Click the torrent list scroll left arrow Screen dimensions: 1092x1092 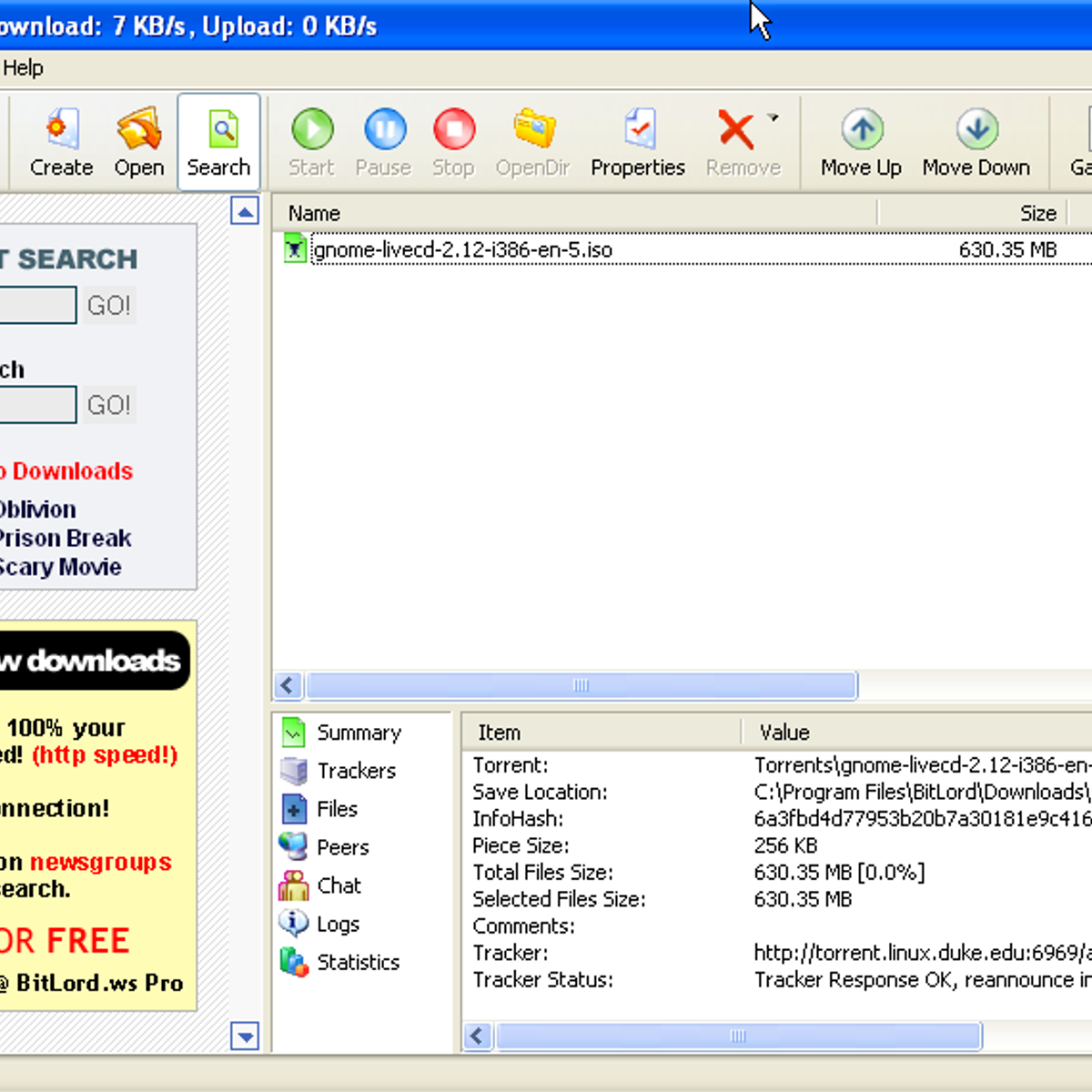click(x=288, y=685)
